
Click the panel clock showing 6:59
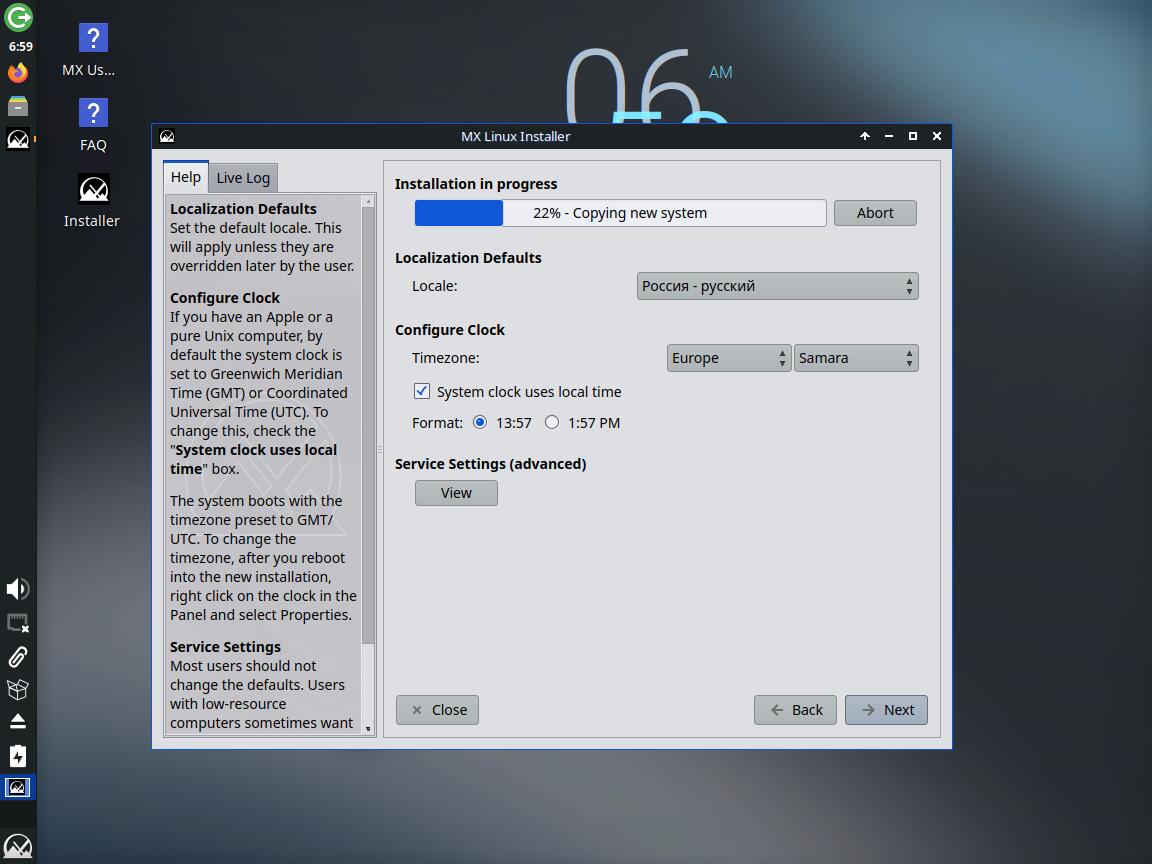pos(20,46)
